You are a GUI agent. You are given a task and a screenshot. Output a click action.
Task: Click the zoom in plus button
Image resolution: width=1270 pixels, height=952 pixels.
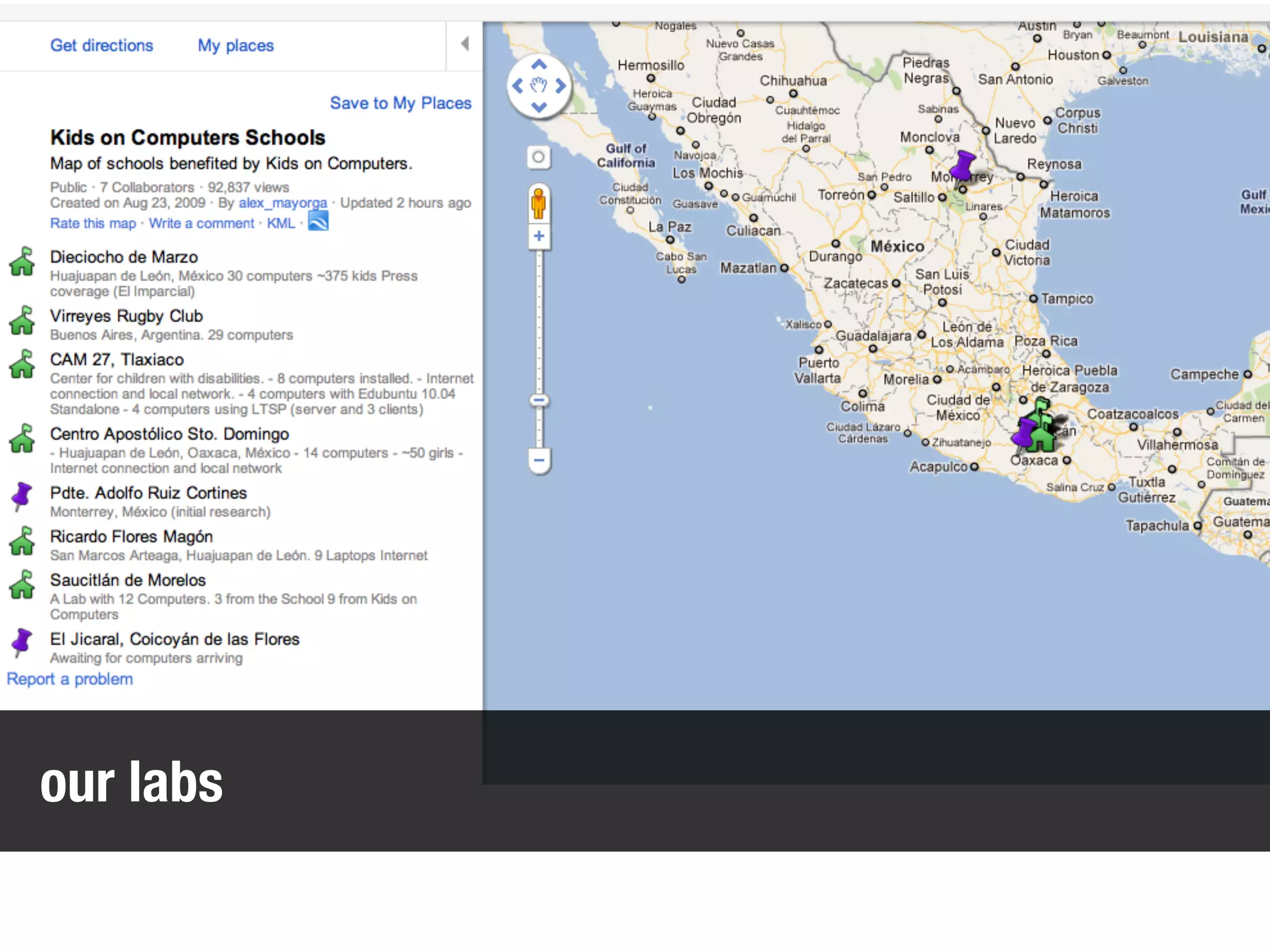539,236
